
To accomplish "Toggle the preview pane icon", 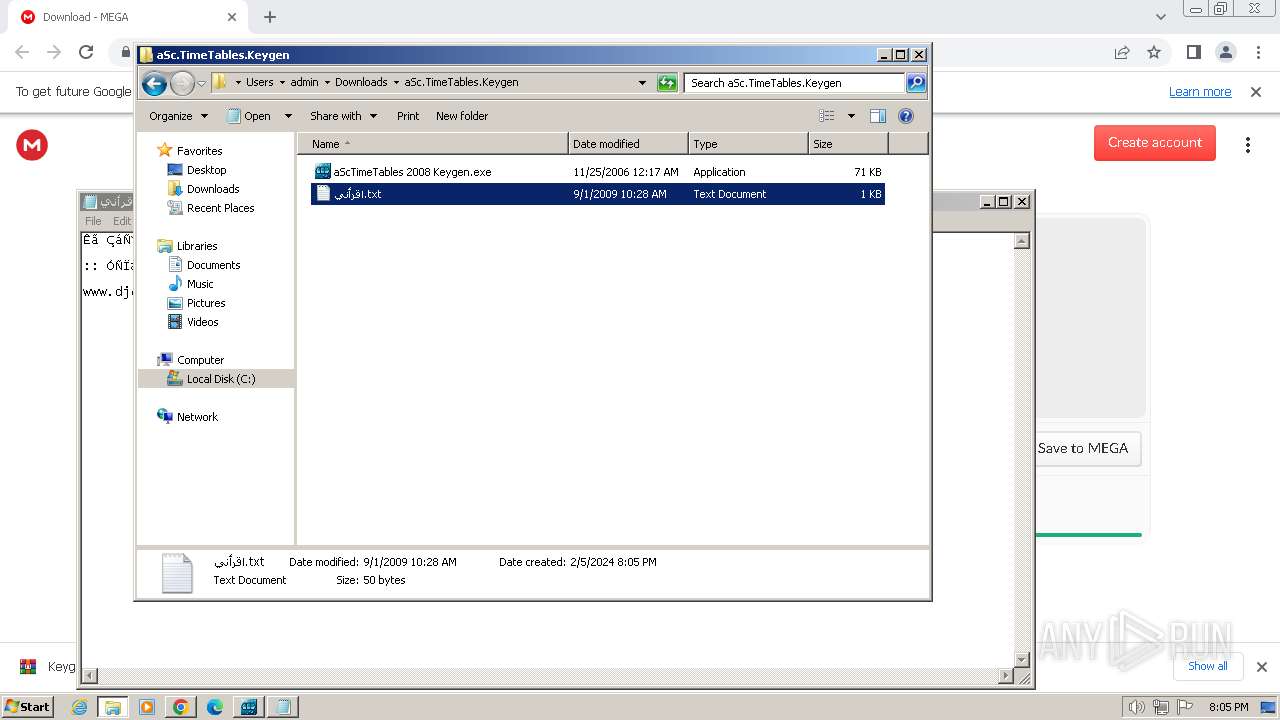I will tap(878, 116).
